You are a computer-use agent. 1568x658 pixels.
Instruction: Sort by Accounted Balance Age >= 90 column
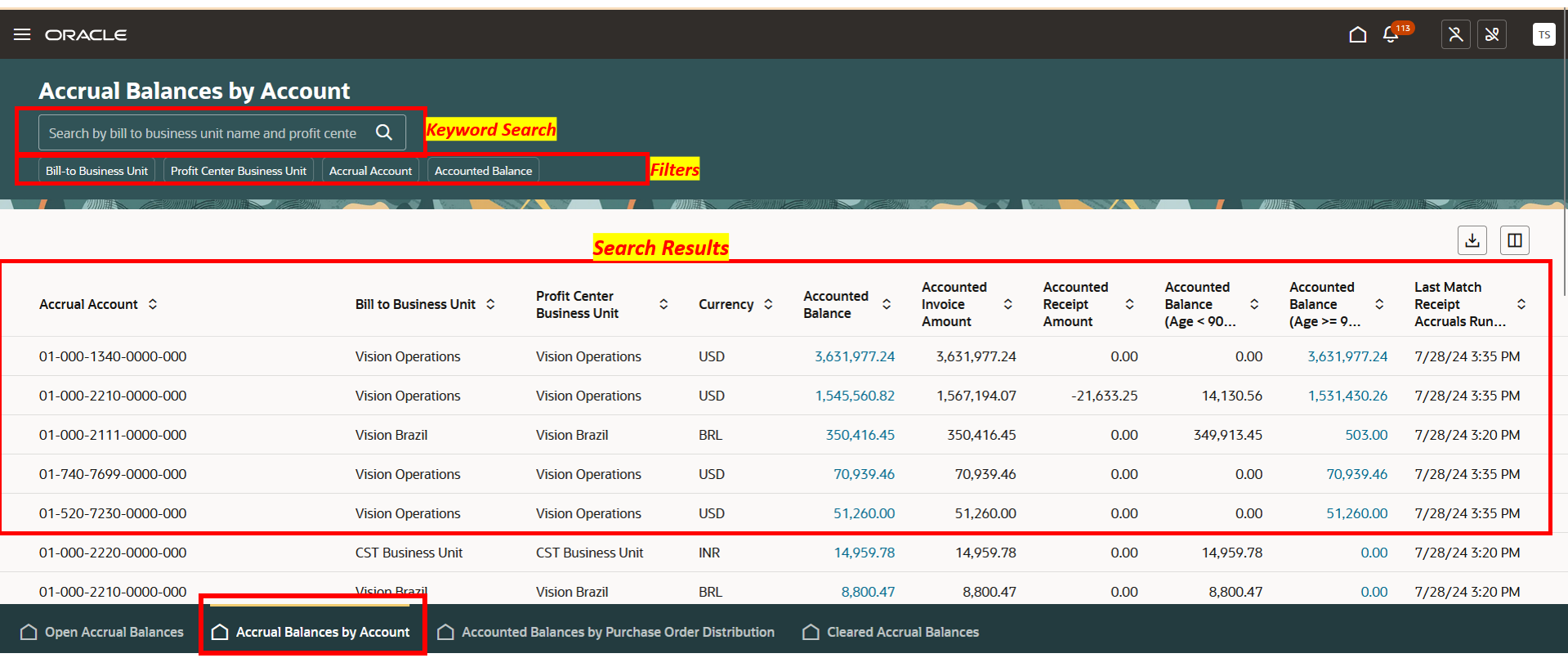(1379, 304)
